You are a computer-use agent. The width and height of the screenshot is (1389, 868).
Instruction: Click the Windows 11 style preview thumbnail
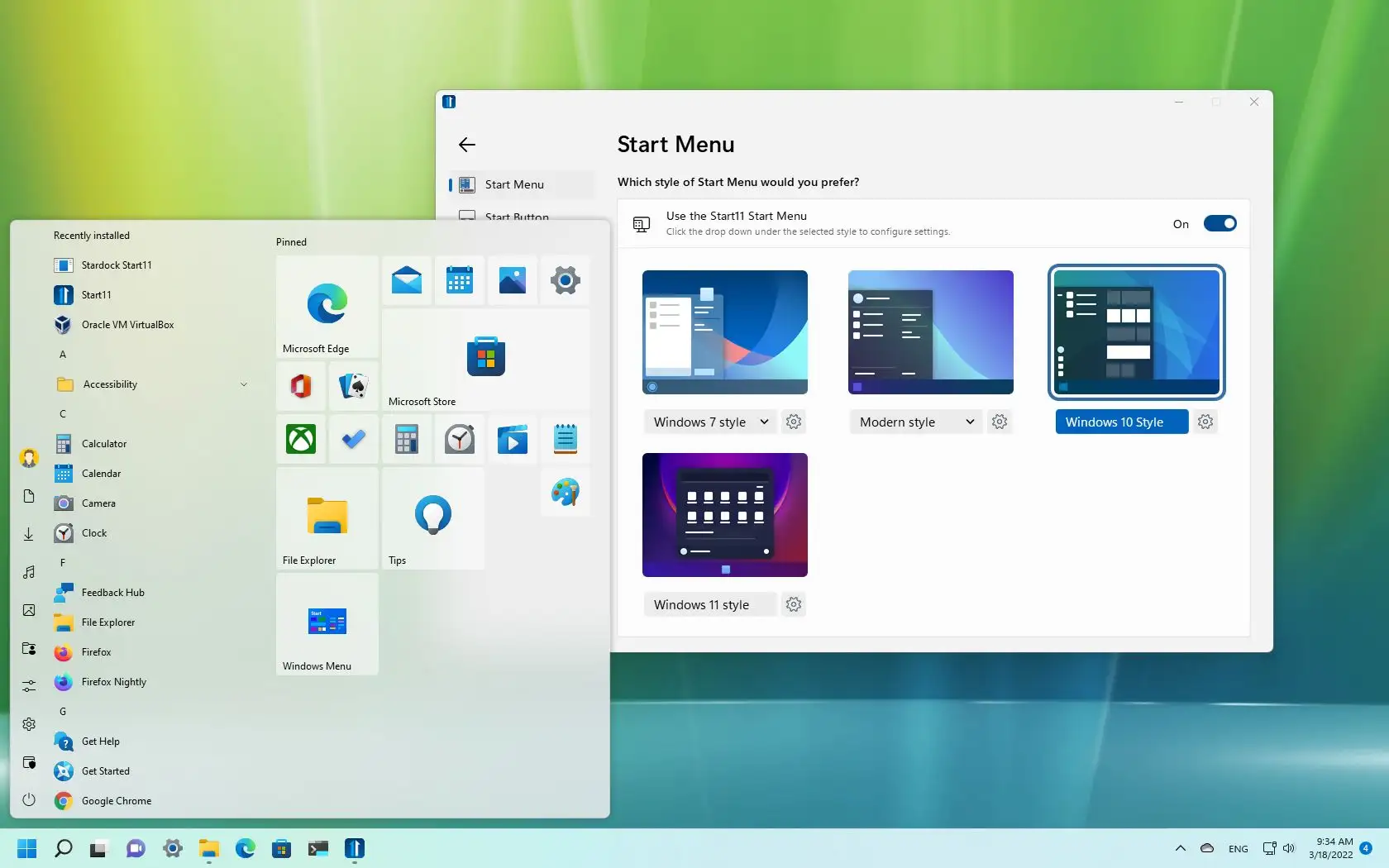pos(724,514)
